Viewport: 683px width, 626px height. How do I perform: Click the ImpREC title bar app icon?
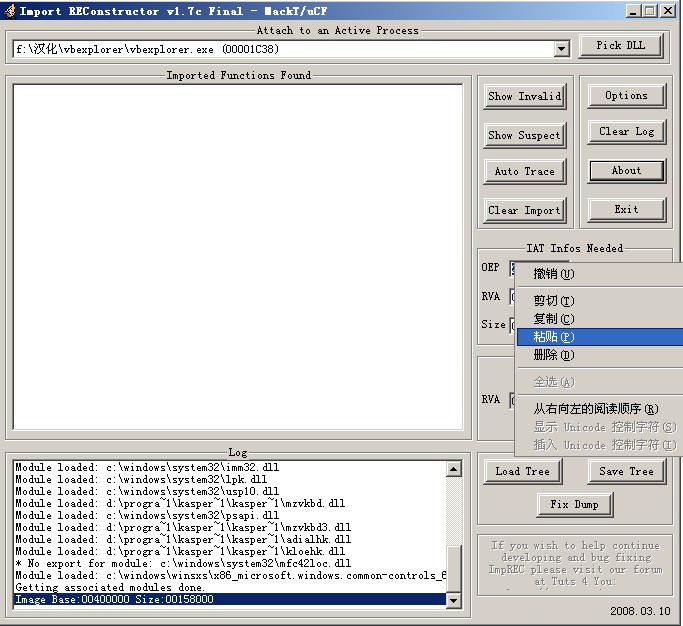(10, 11)
